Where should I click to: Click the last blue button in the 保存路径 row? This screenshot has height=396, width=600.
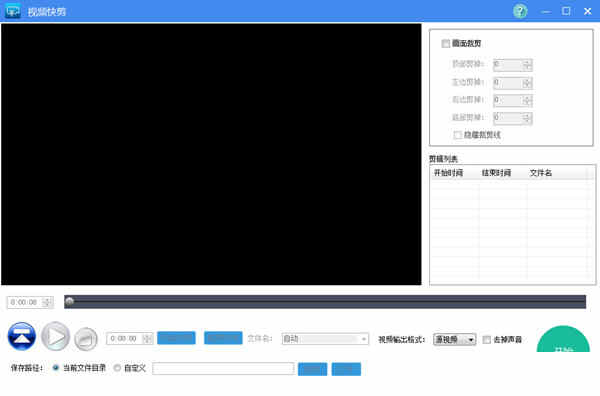[x=346, y=369]
